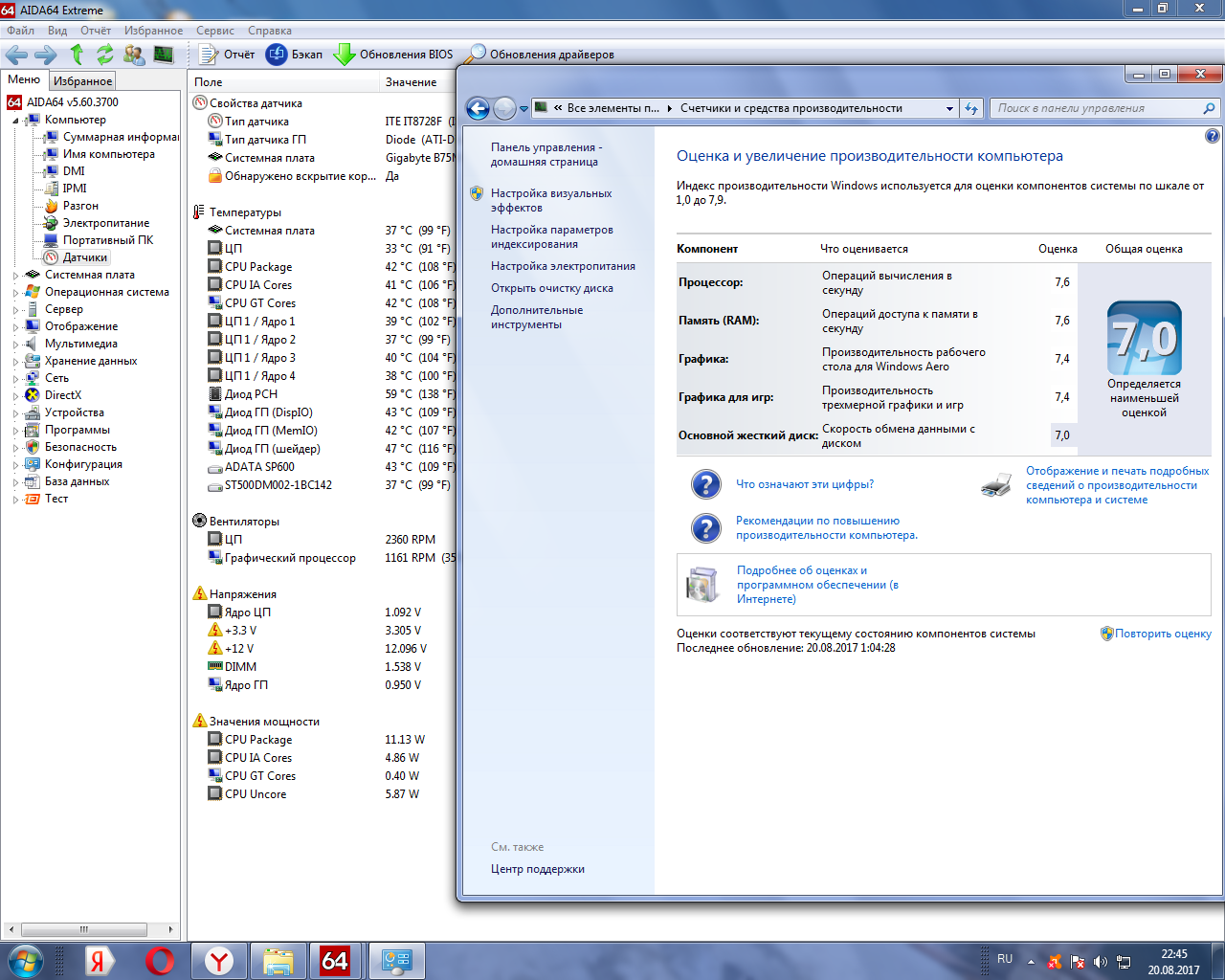The height and width of the screenshot is (980, 1225).
Task: Open Настройка параметров индексирования link
Action: [552, 237]
